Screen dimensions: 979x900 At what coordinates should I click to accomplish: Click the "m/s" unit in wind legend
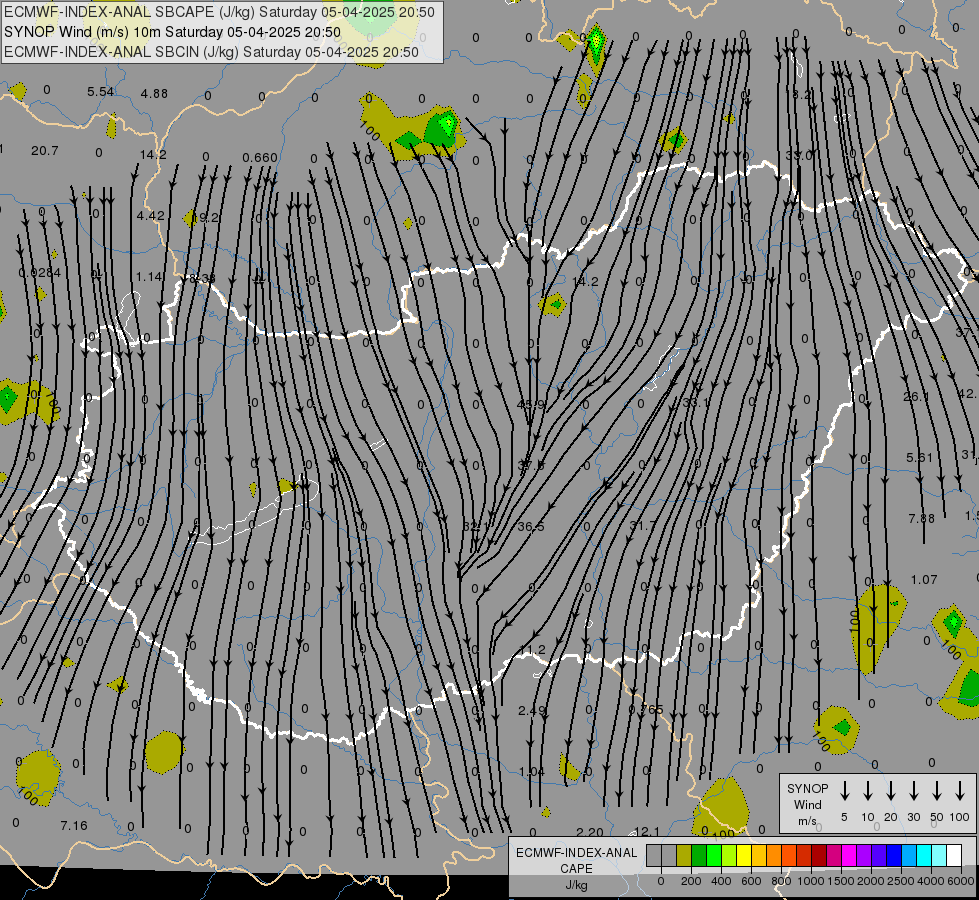click(x=807, y=821)
